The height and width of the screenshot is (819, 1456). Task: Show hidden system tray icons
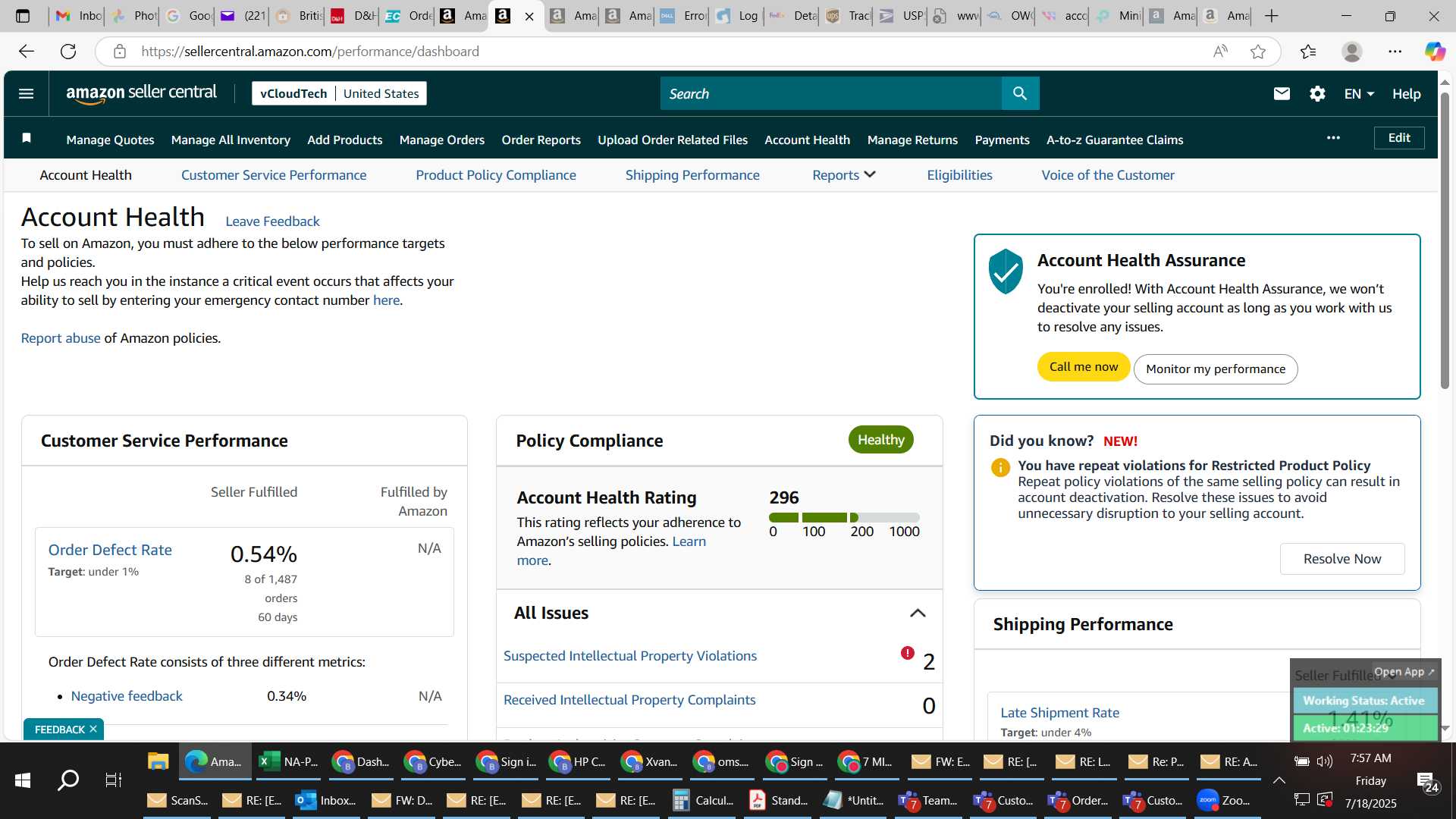(1279, 780)
